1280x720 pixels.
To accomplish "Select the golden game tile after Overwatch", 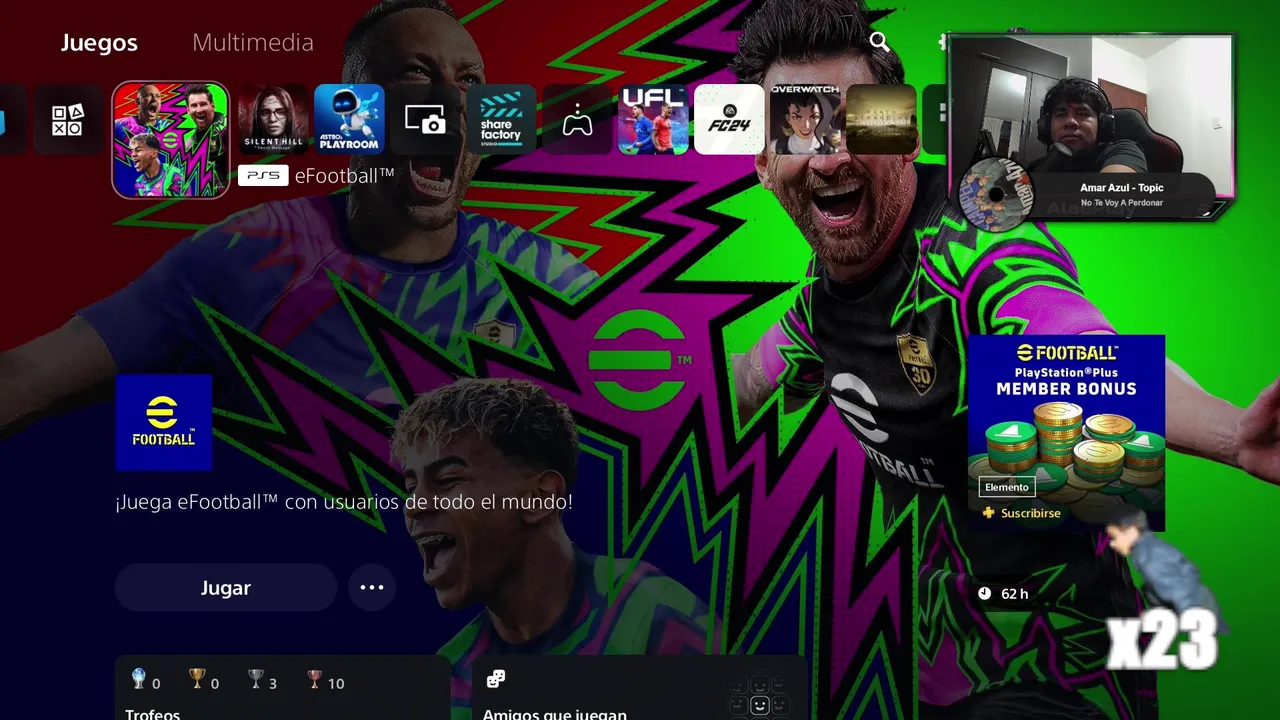I will coord(881,120).
